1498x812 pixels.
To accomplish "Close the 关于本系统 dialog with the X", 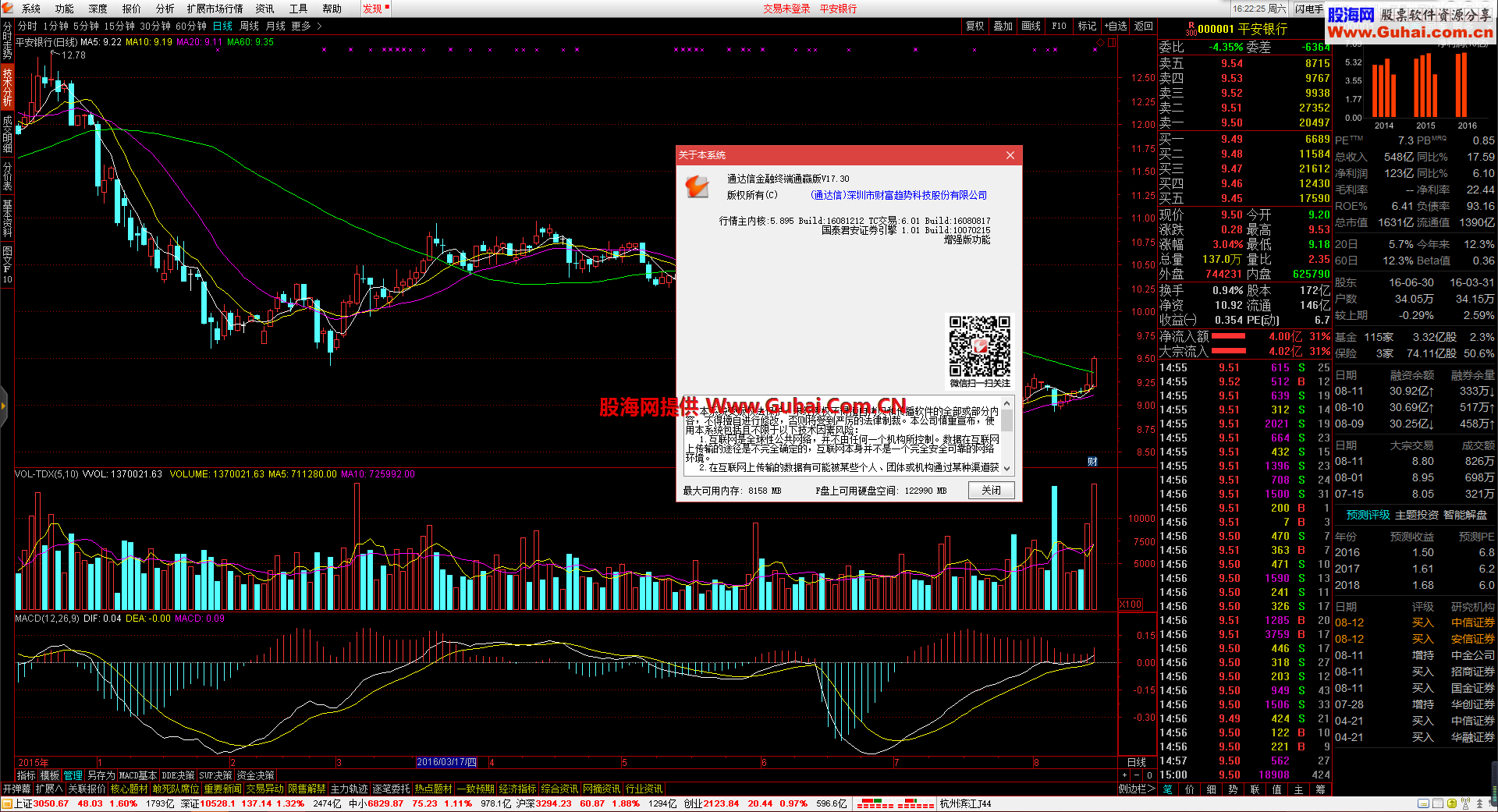I will click(1010, 155).
